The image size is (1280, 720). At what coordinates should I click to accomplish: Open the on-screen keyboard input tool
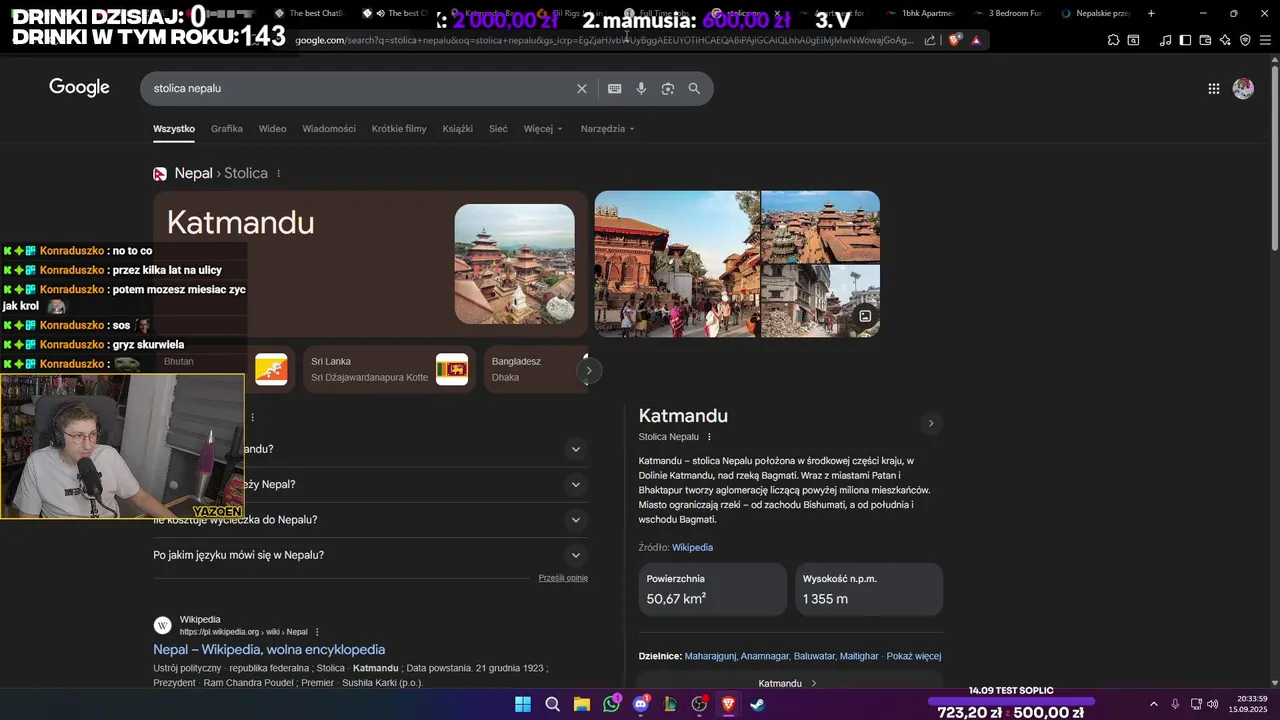[615, 89]
